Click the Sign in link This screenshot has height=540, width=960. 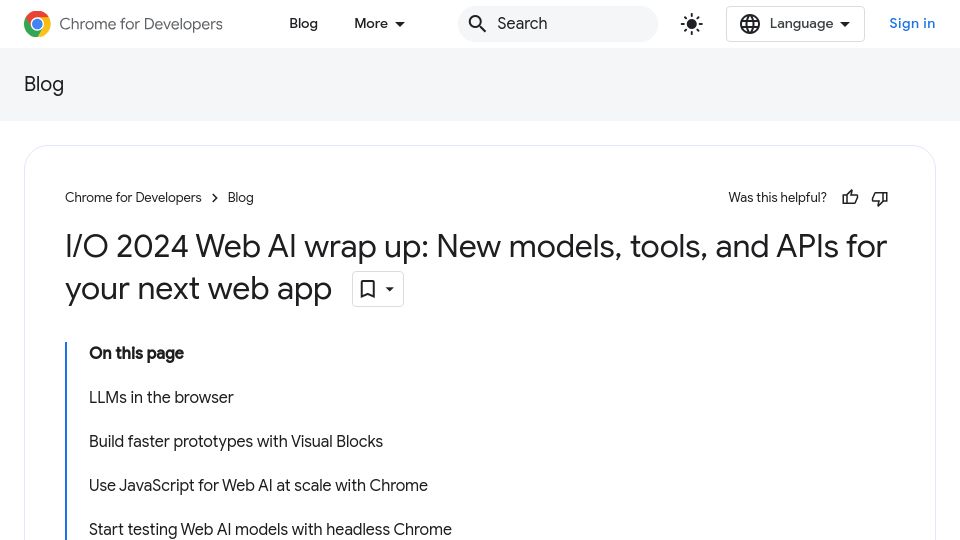click(912, 24)
